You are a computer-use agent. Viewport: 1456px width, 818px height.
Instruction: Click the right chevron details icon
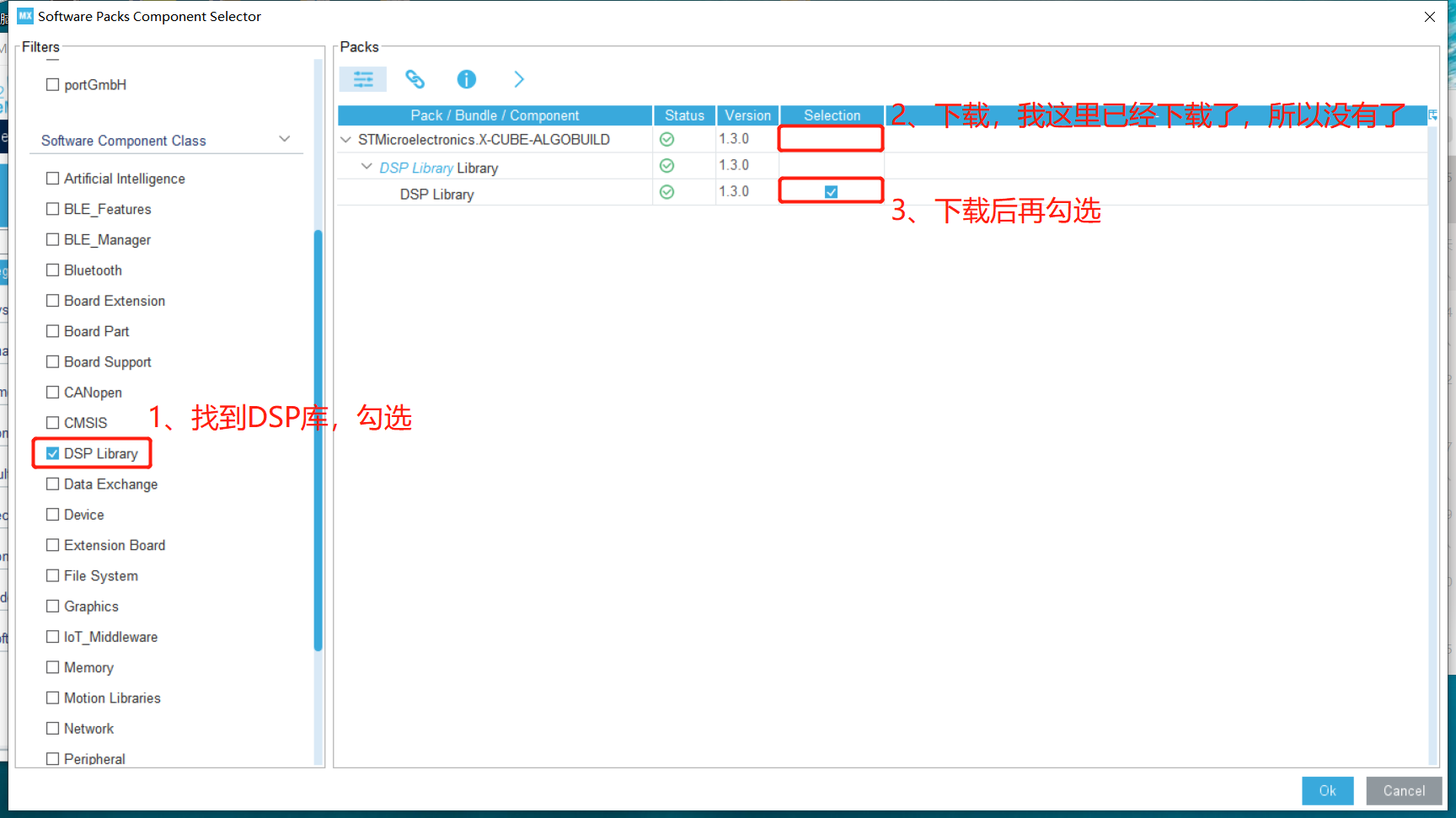(x=519, y=79)
